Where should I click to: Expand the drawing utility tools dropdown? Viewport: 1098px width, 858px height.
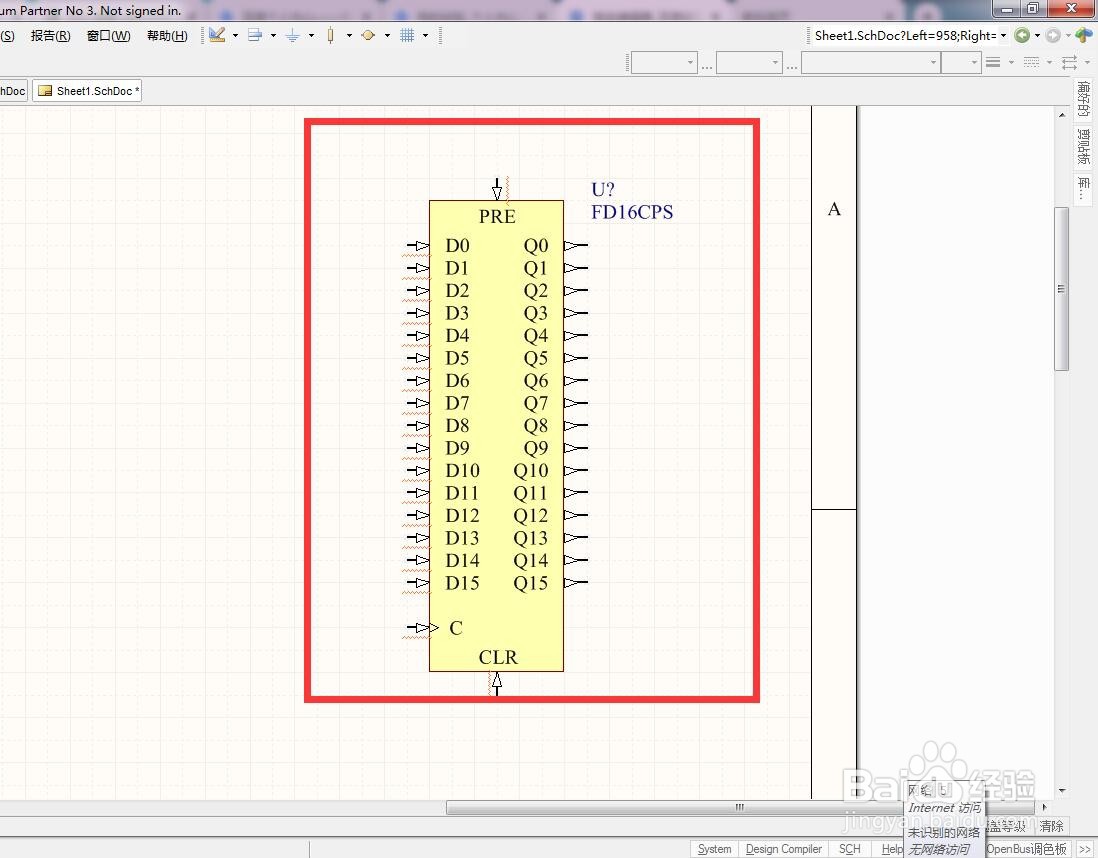[235, 35]
